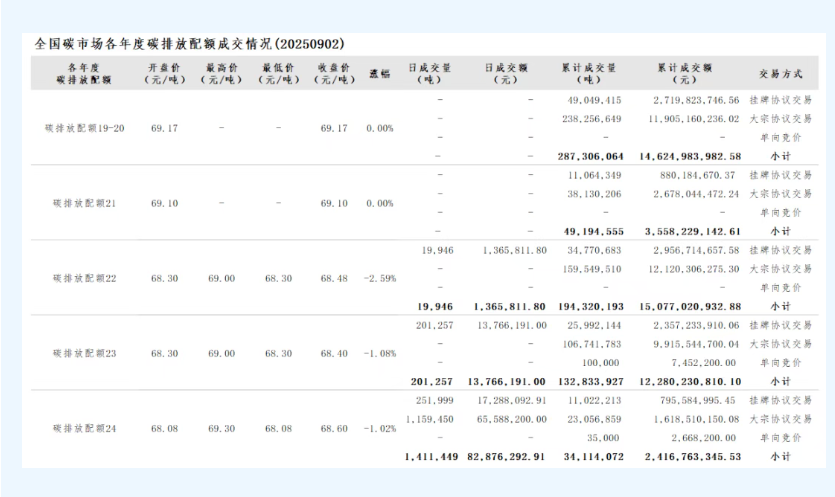Click the 最高价 column header

point(220,74)
